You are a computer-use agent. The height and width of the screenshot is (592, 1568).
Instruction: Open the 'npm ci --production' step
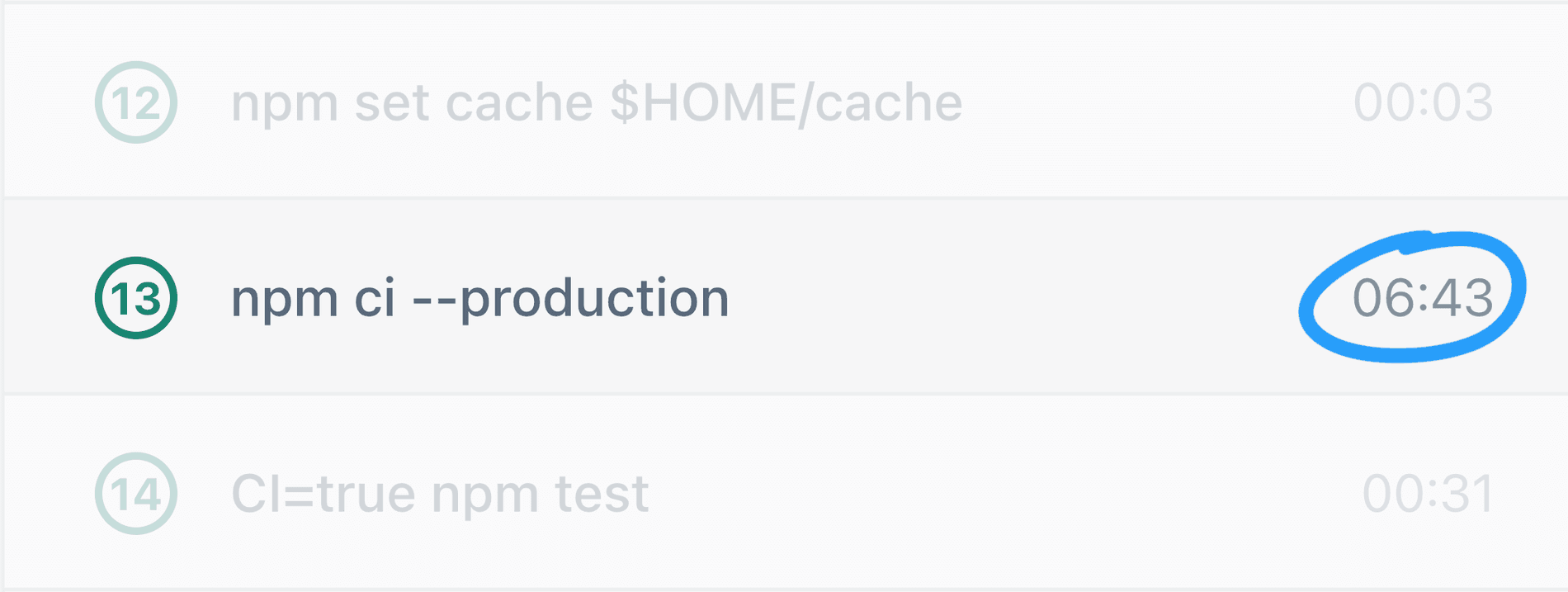[479, 298]
